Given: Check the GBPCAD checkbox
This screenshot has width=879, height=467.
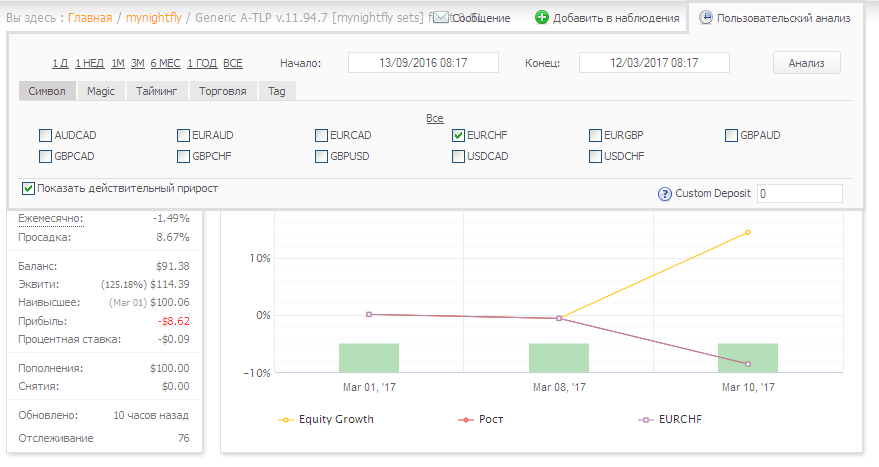Looking at the screenshot, I should [x=45, y=156].
